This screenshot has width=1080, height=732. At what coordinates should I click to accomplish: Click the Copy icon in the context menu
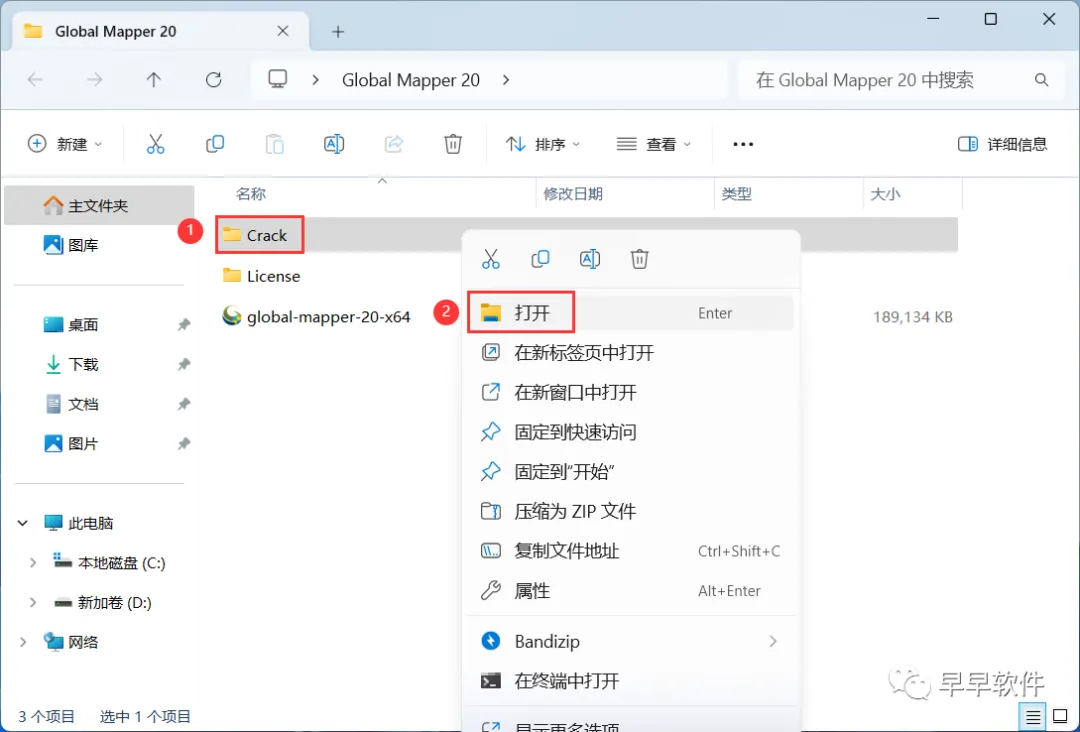[x=541, y=259]
